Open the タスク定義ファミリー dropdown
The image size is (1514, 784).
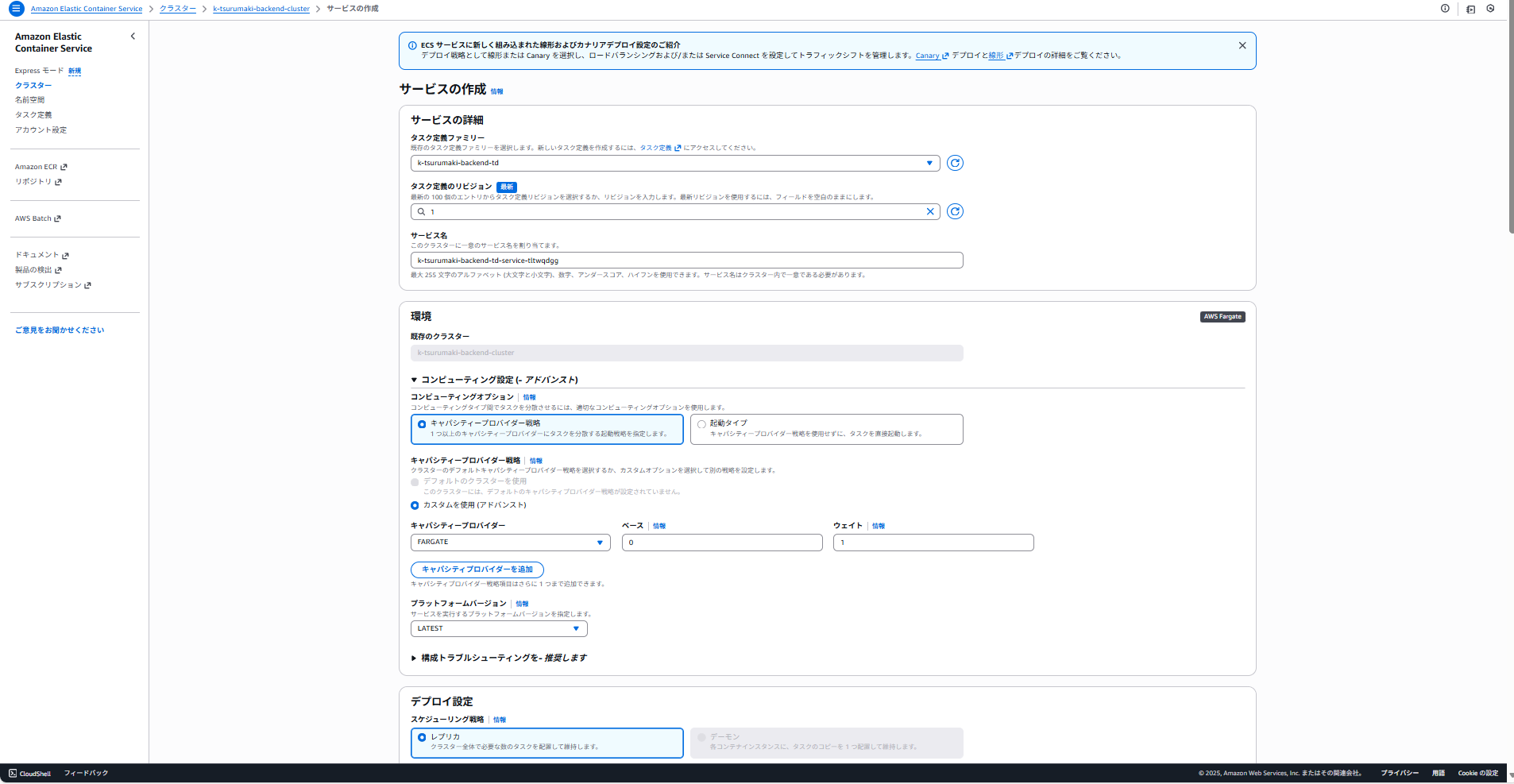[675, 163]
